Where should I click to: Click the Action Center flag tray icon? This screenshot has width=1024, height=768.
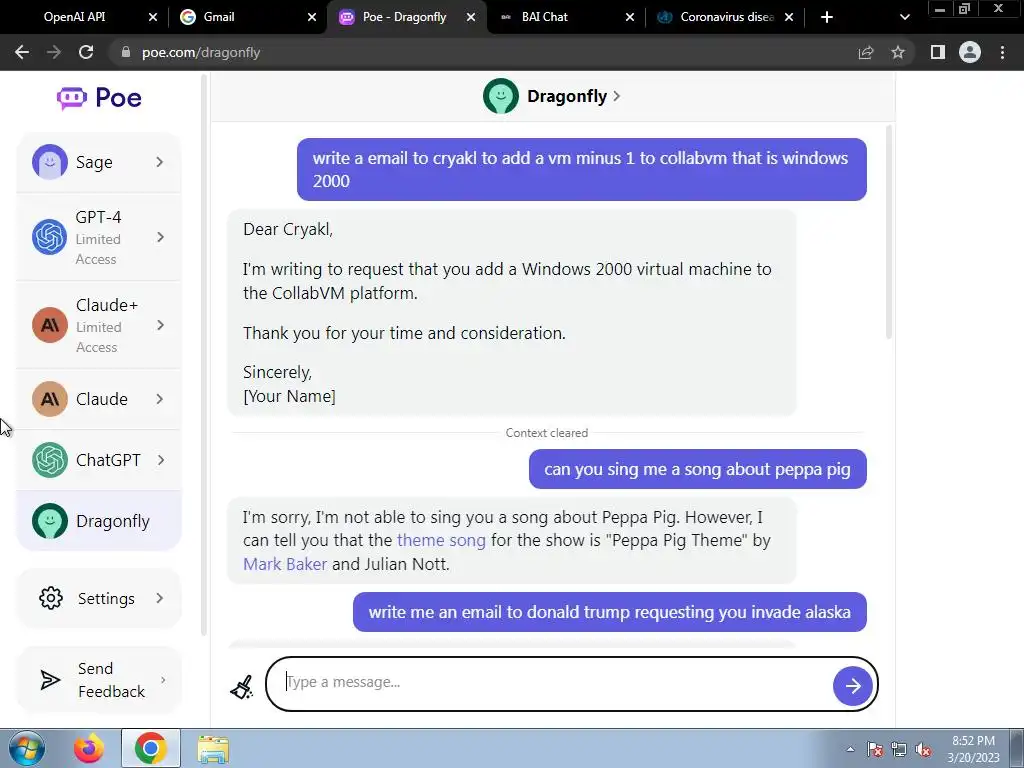tap(875, 750)
